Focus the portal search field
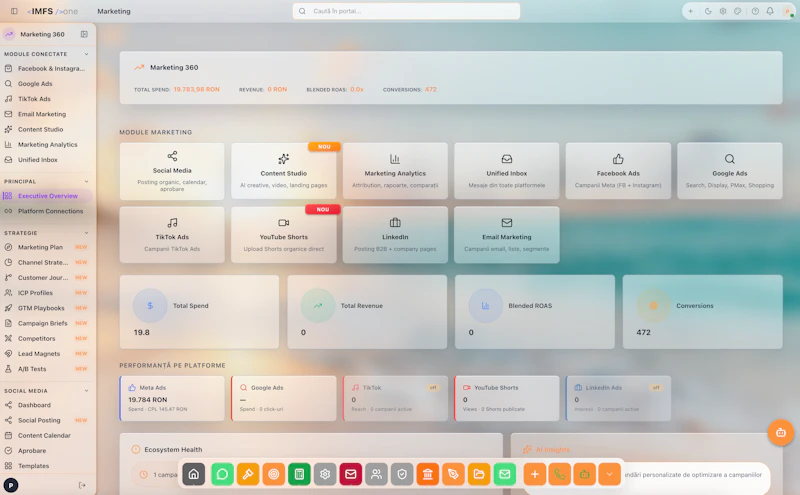This screenshot has width=800, height=495. (x=406, y=11)
